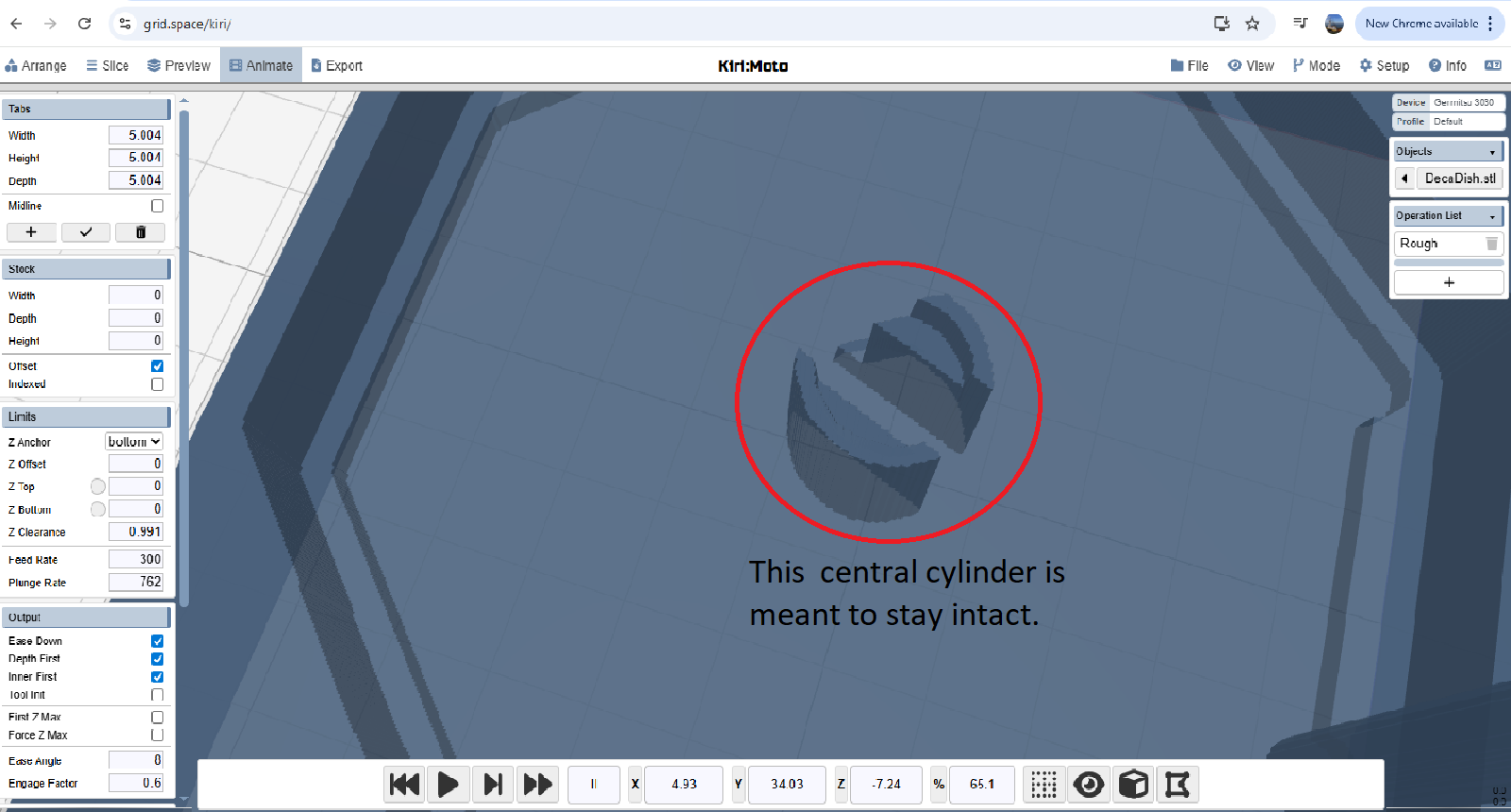Click the 3D cube icon

tap(1133, 785)
